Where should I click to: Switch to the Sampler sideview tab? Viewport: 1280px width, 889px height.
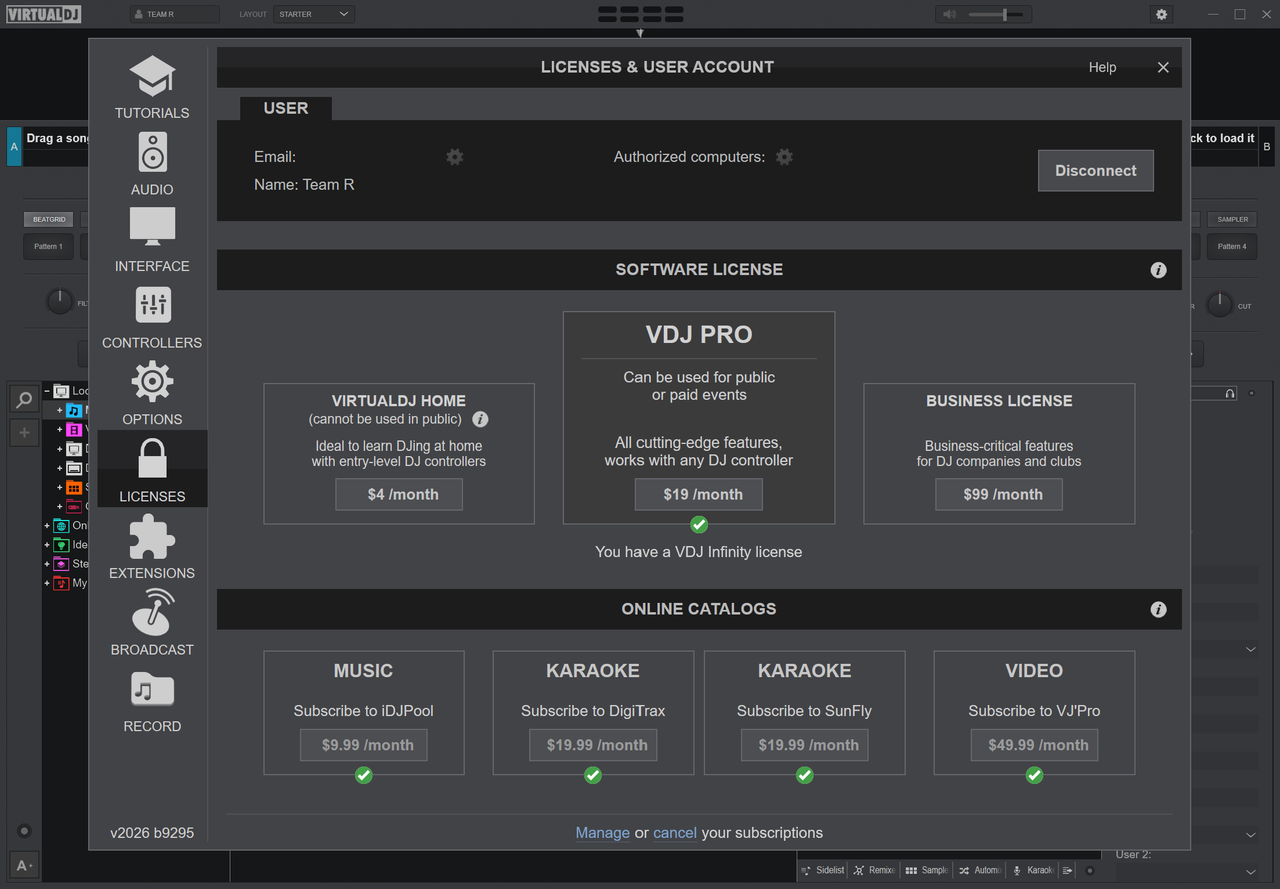click(x=925, y=871)
